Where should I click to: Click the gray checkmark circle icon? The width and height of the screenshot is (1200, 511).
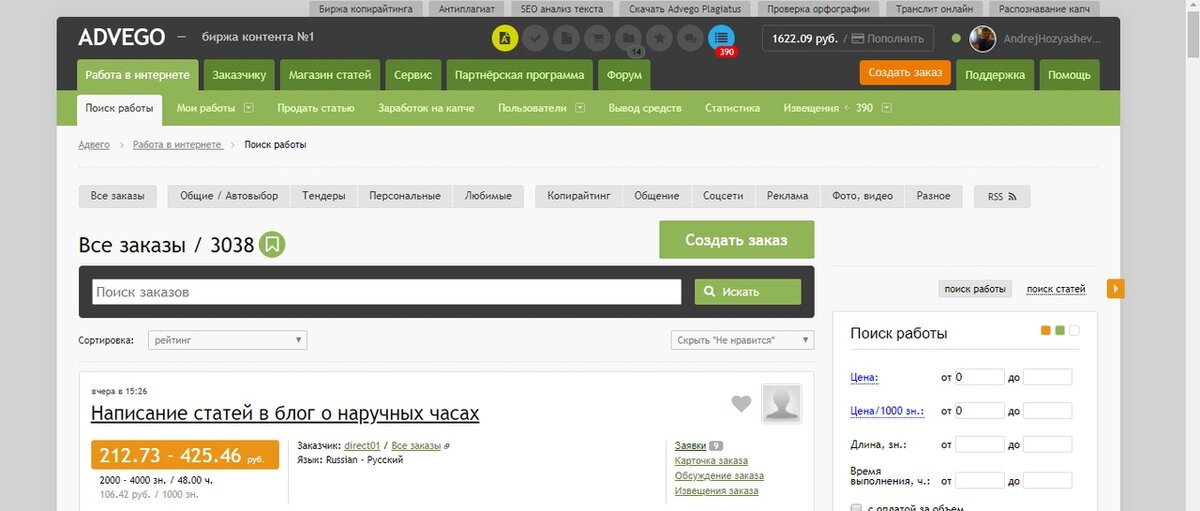(x=536, y=39)
